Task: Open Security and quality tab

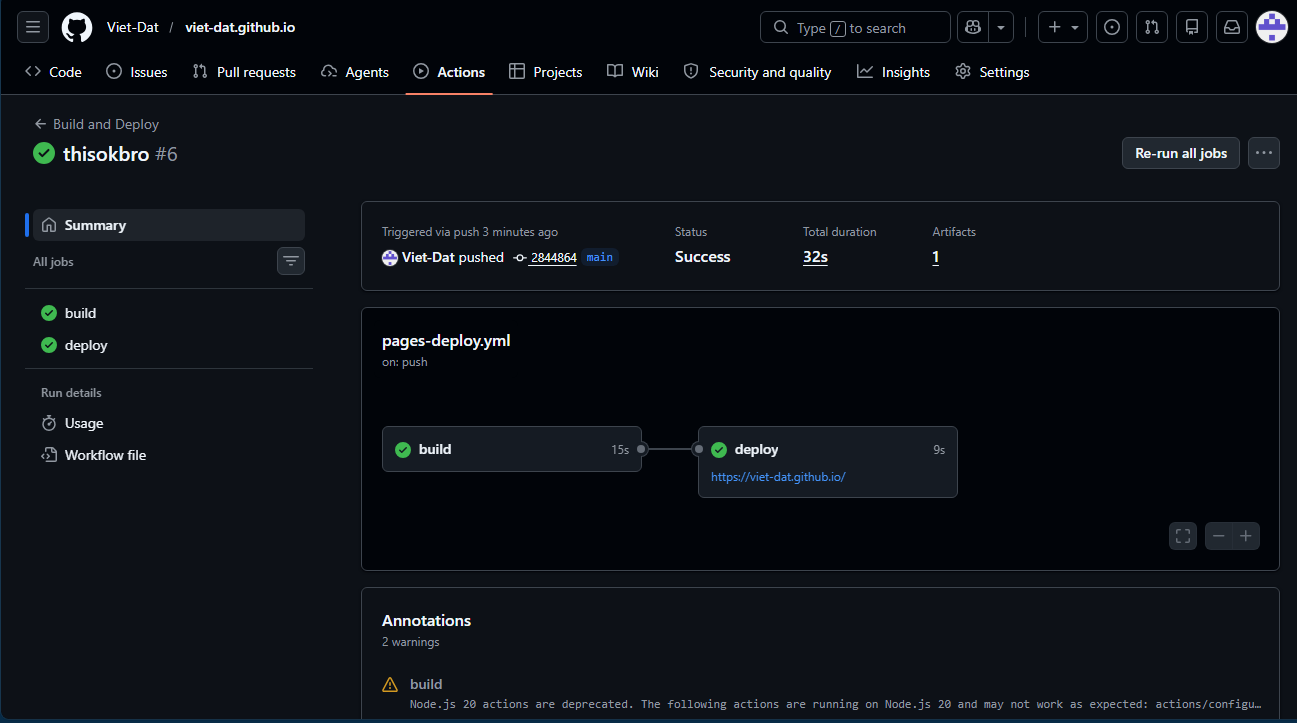Action: point(757,72)
